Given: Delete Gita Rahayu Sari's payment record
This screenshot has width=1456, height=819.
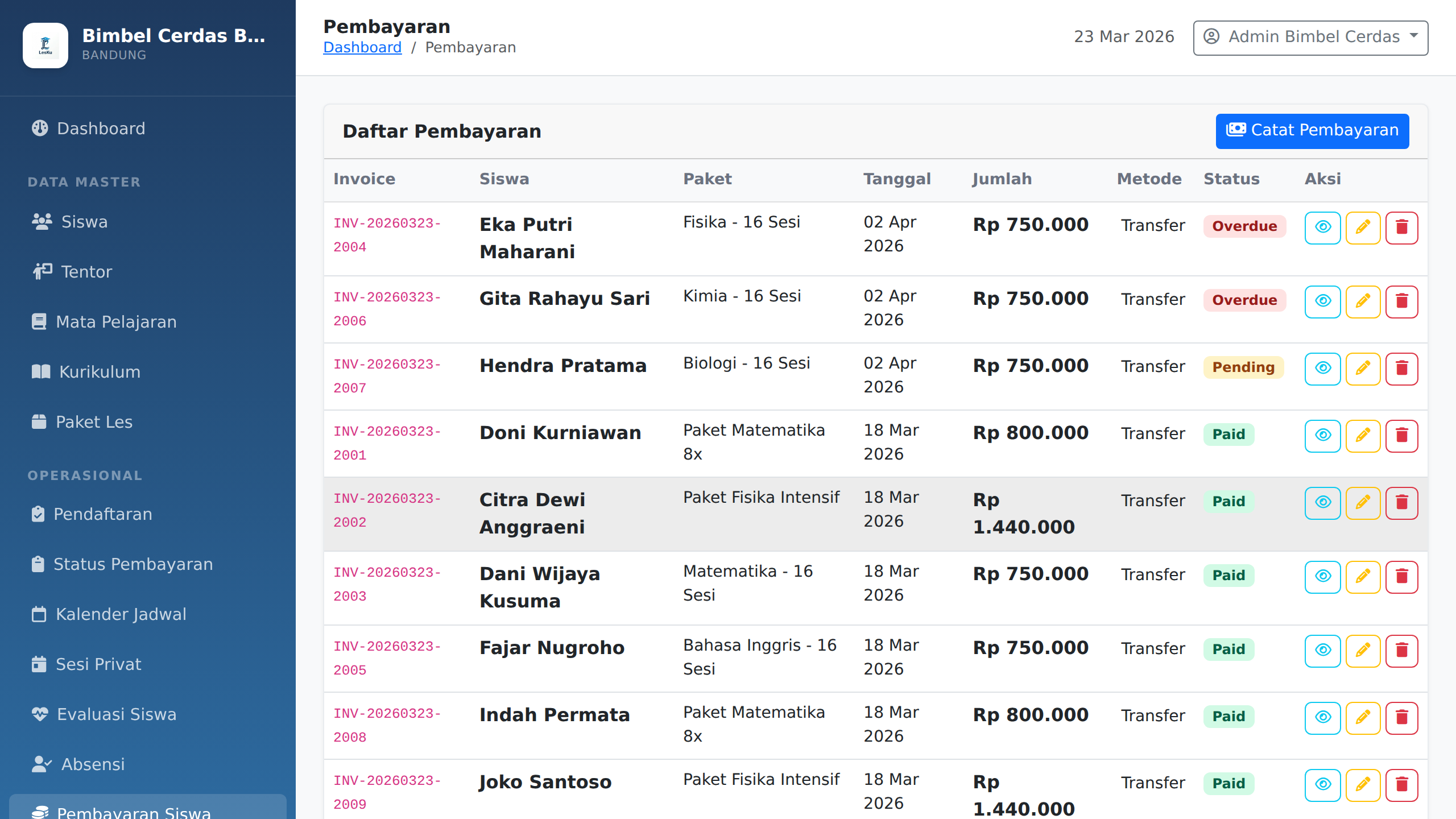Looking at the screenshot, I should pyautogui.click(x=1401, y=301).
